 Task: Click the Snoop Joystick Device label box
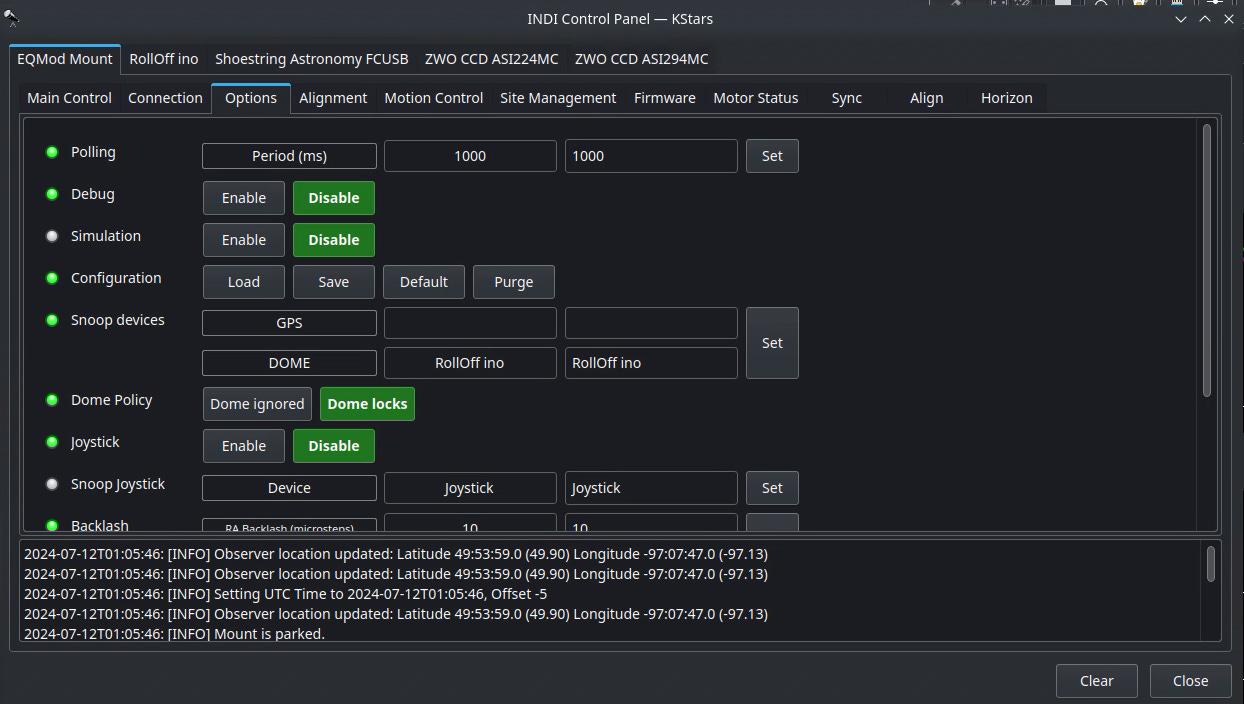coord(289,488)
